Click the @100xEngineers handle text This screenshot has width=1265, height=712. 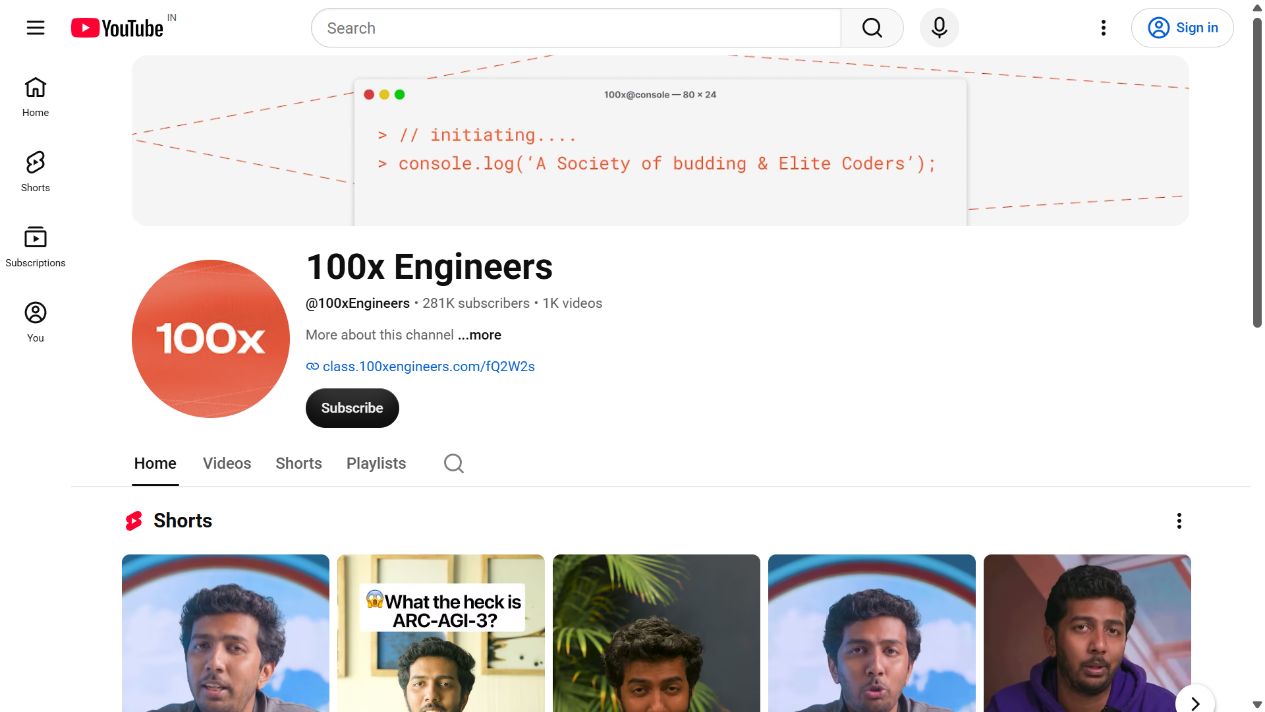coord(358,303)
